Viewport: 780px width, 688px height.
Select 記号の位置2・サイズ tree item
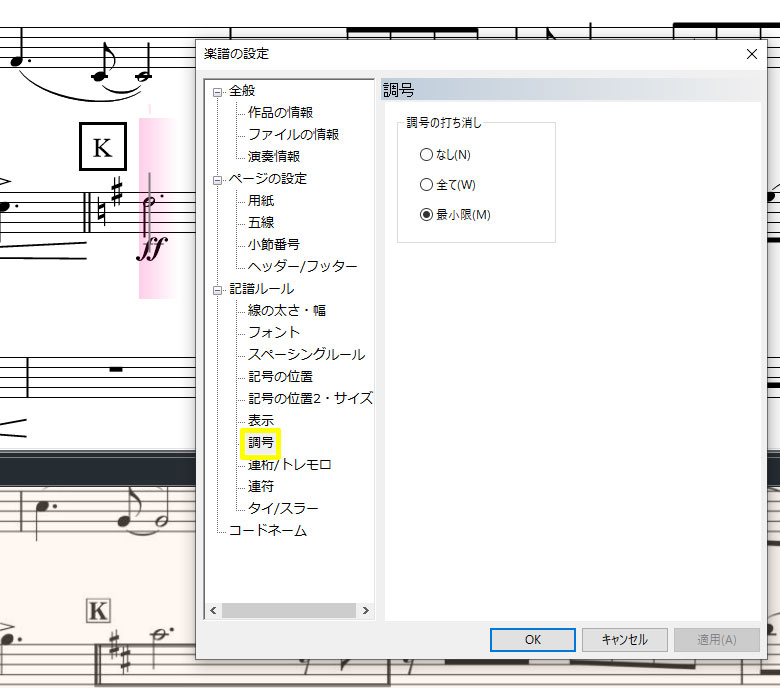click(x=310, y=398)
